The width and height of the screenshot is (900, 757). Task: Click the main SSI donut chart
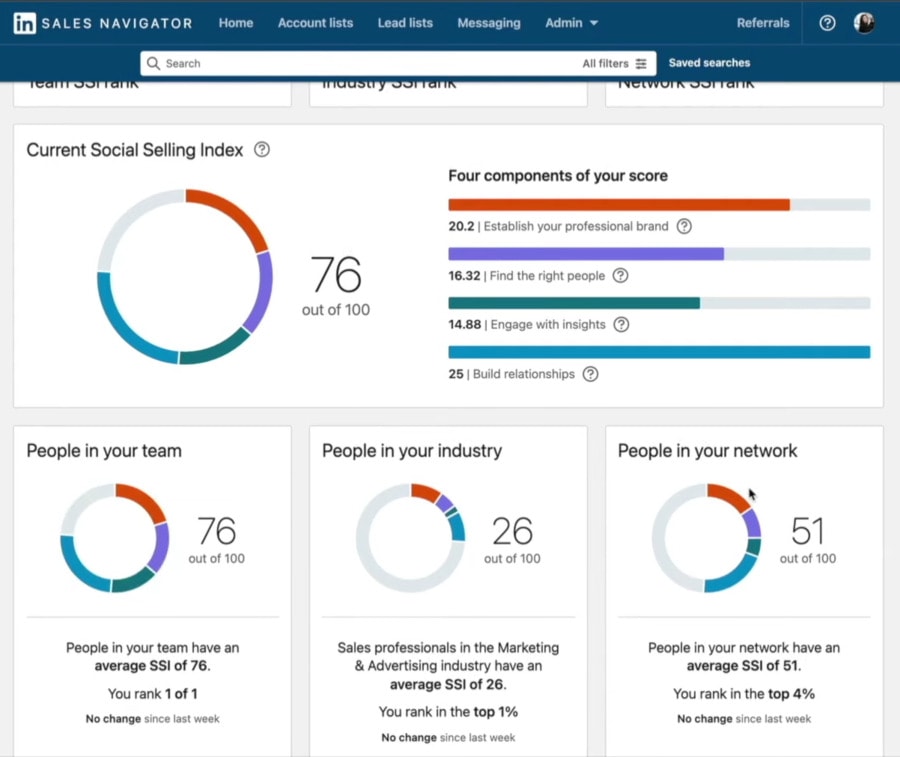coord(185,277)
